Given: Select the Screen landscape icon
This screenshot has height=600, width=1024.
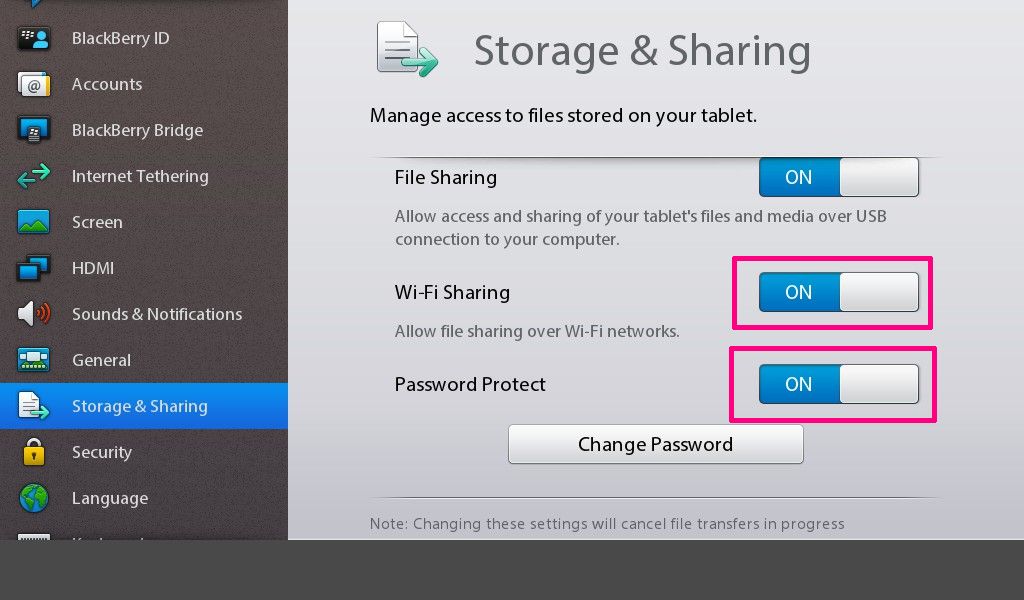Looking at the screenshot, I should 33,222.
